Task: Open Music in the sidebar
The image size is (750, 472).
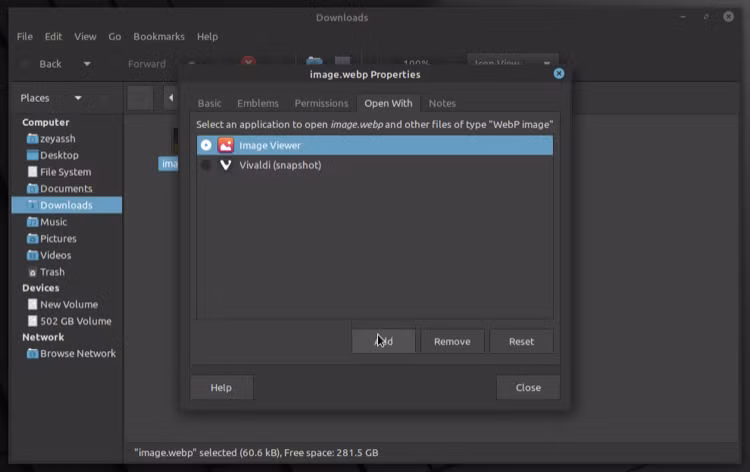Action: click(54, 222)
